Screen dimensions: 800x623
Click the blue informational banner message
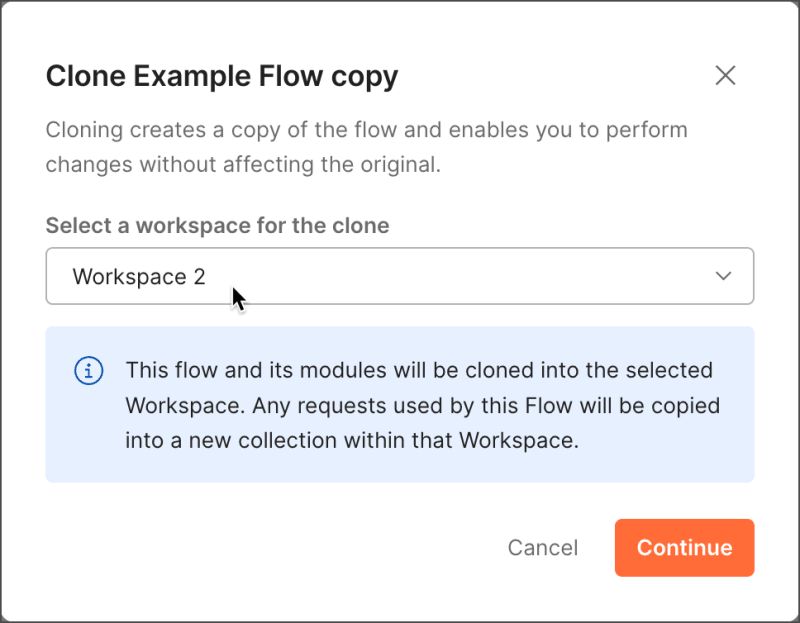(422, 405)
